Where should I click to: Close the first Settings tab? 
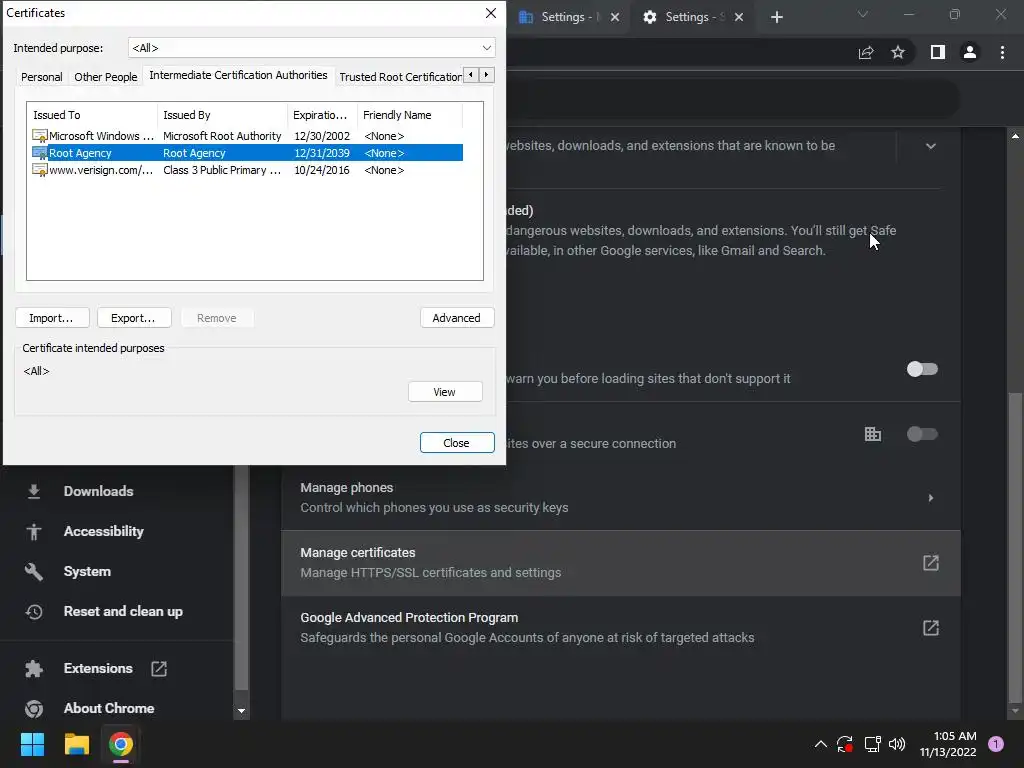point(615,17)
